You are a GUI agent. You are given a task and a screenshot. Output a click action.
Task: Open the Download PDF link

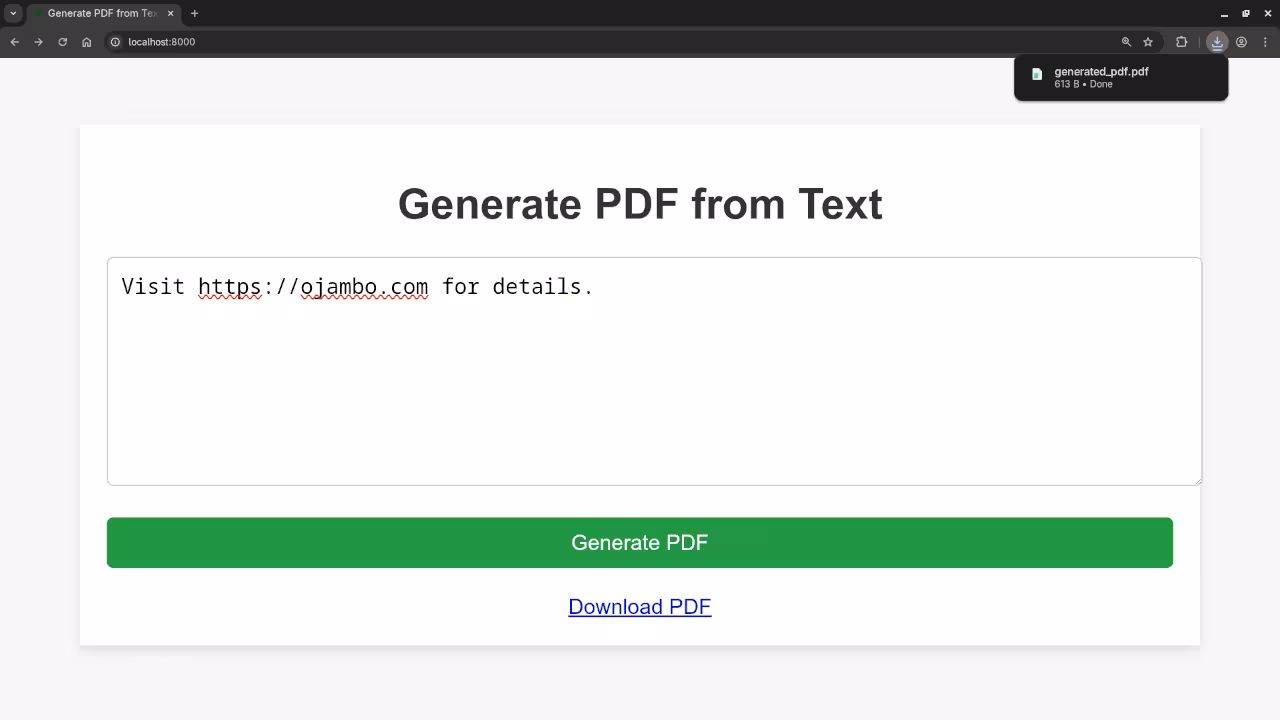point(639,607)
